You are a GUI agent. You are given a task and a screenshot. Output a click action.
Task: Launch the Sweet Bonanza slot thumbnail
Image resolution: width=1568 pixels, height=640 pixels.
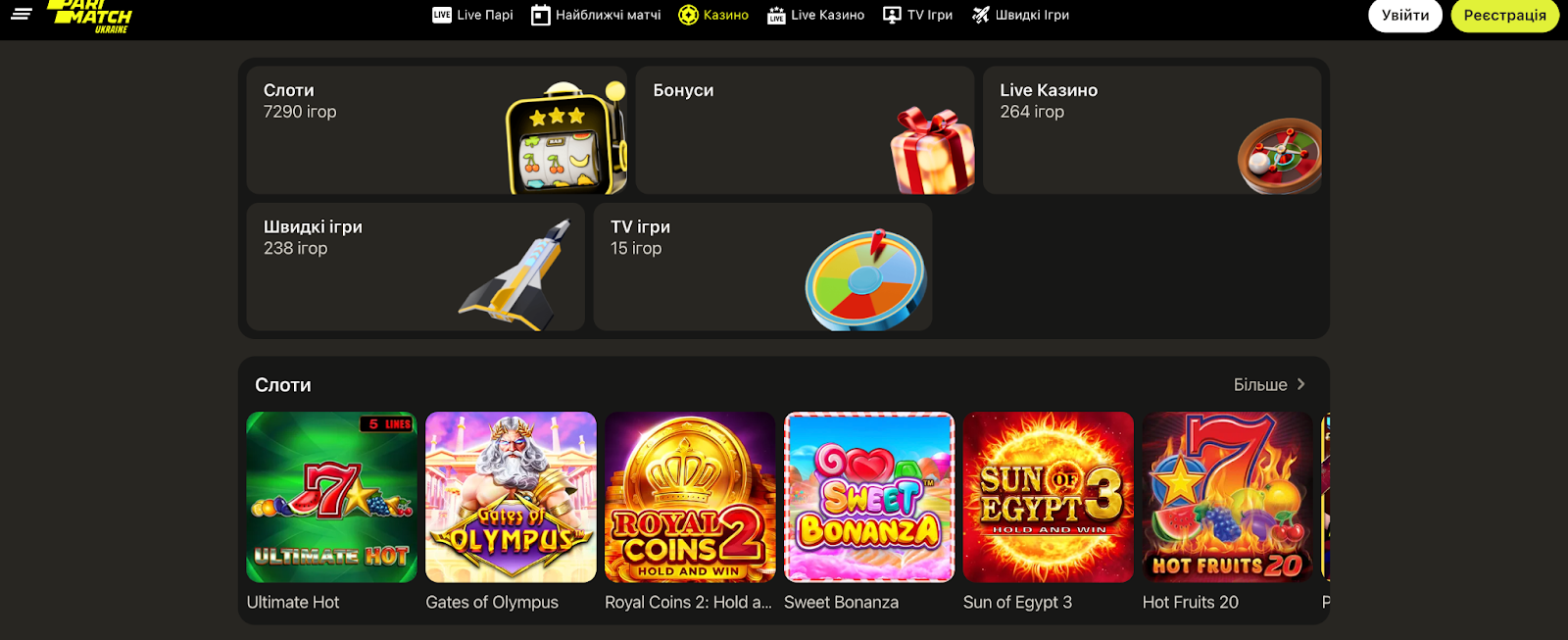(869, 497)
